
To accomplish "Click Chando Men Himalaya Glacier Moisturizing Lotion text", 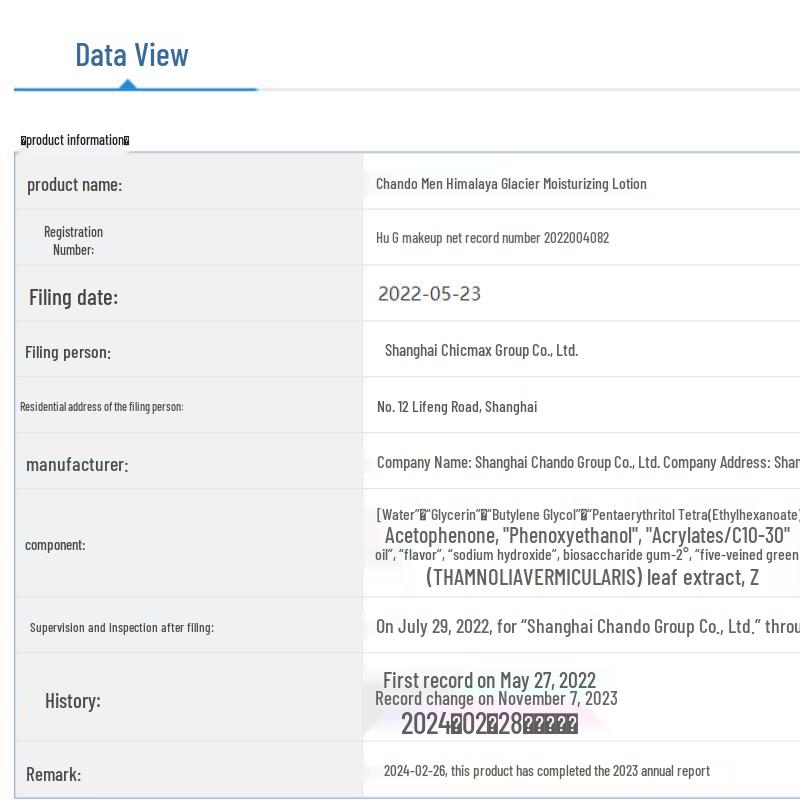I will pyautogui.click(x=511, y=184).
